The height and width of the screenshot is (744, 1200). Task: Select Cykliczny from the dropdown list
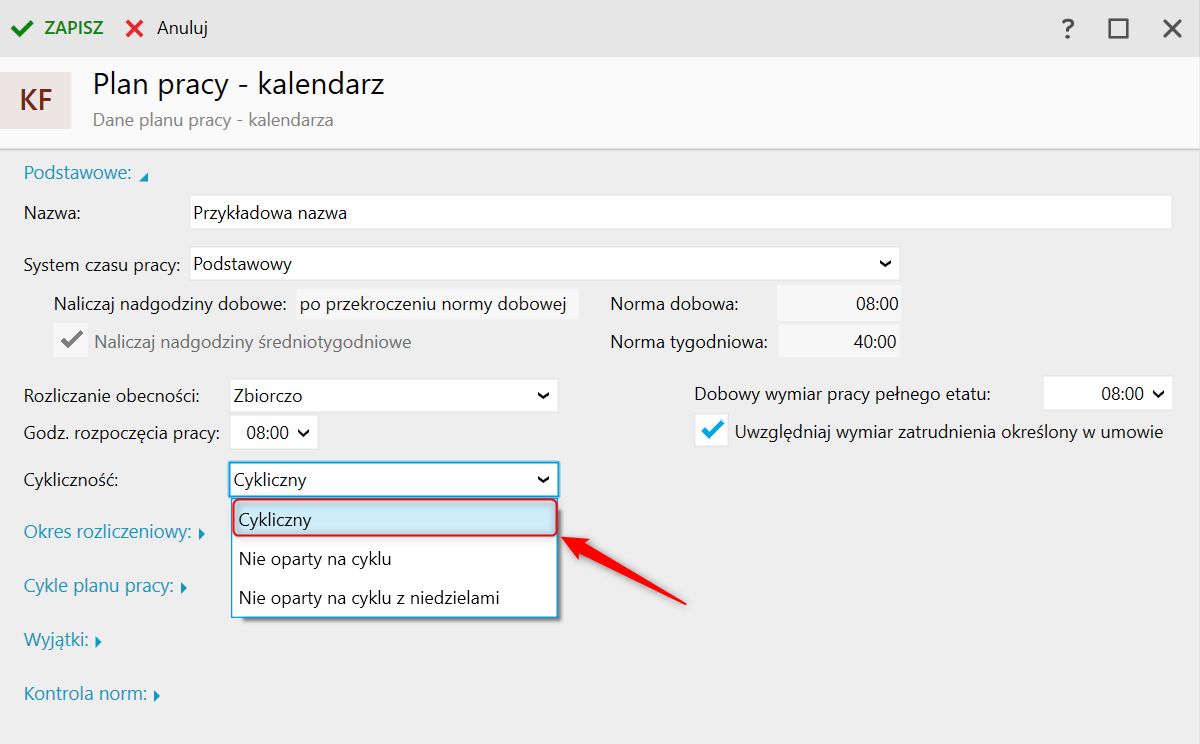tap(394, 520)
